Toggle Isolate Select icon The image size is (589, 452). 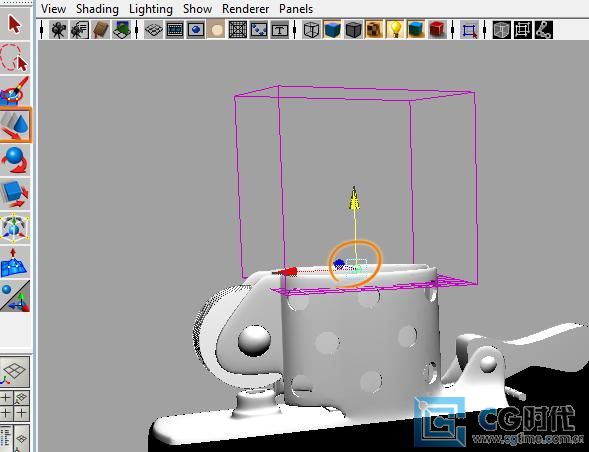(x=469, y=30)
